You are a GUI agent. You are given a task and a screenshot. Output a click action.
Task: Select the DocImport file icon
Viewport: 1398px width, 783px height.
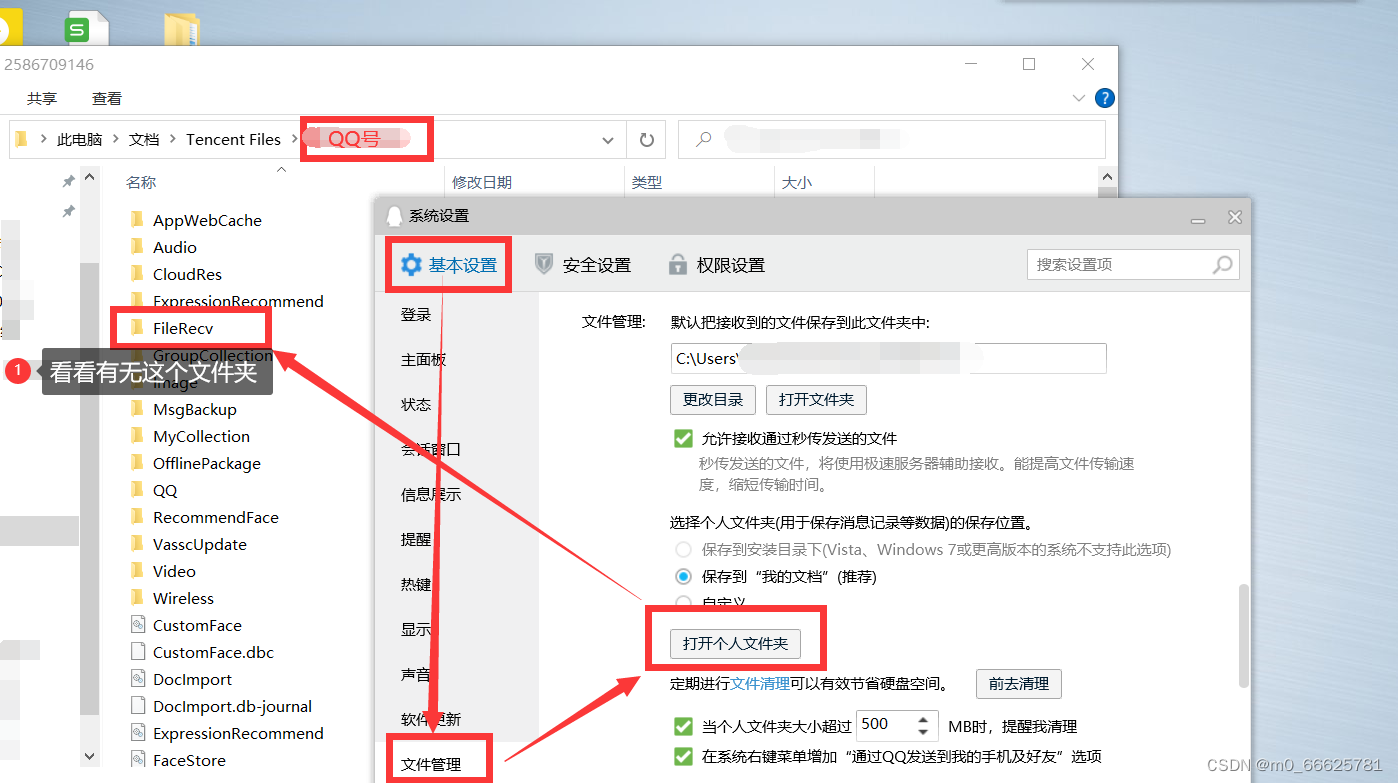(138, 679)
